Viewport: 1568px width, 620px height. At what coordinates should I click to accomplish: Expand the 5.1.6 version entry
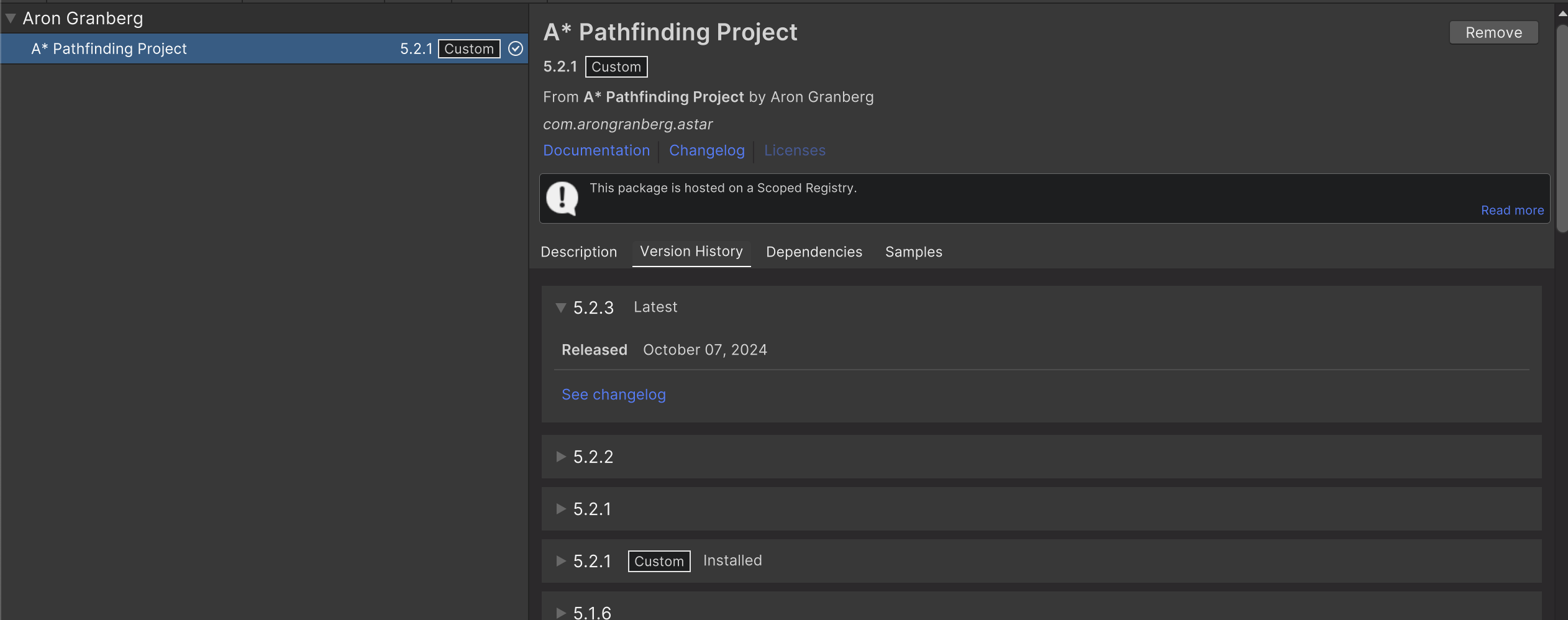561,612
